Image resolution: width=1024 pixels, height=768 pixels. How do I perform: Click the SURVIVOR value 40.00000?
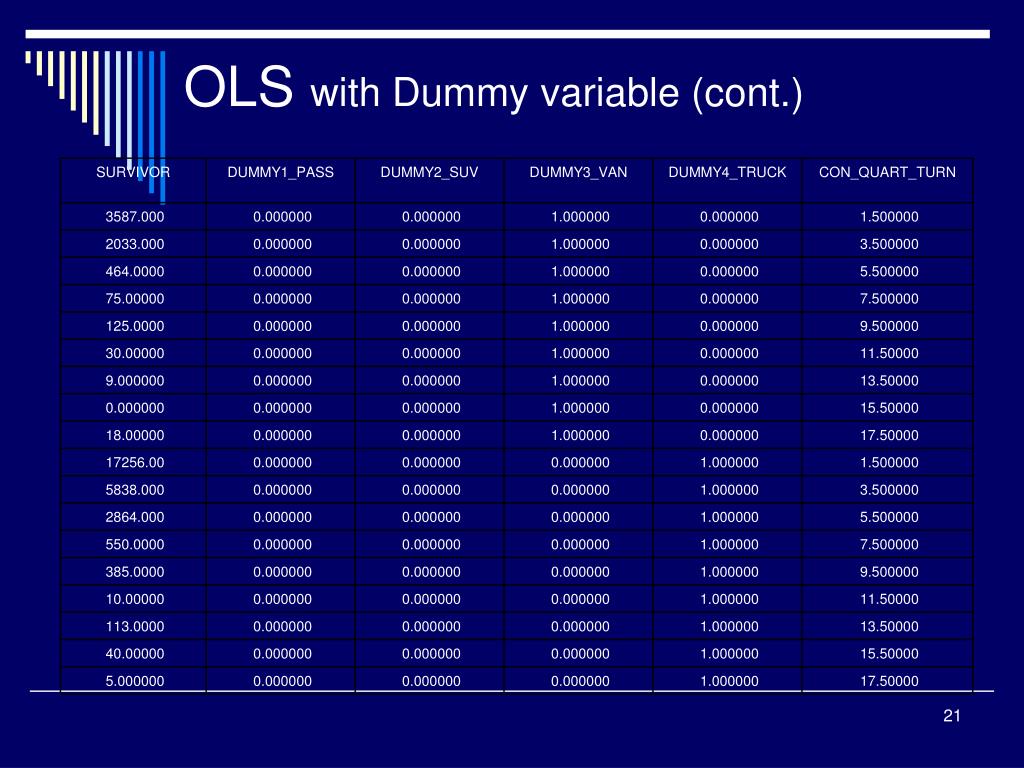[x=135, y=654]
